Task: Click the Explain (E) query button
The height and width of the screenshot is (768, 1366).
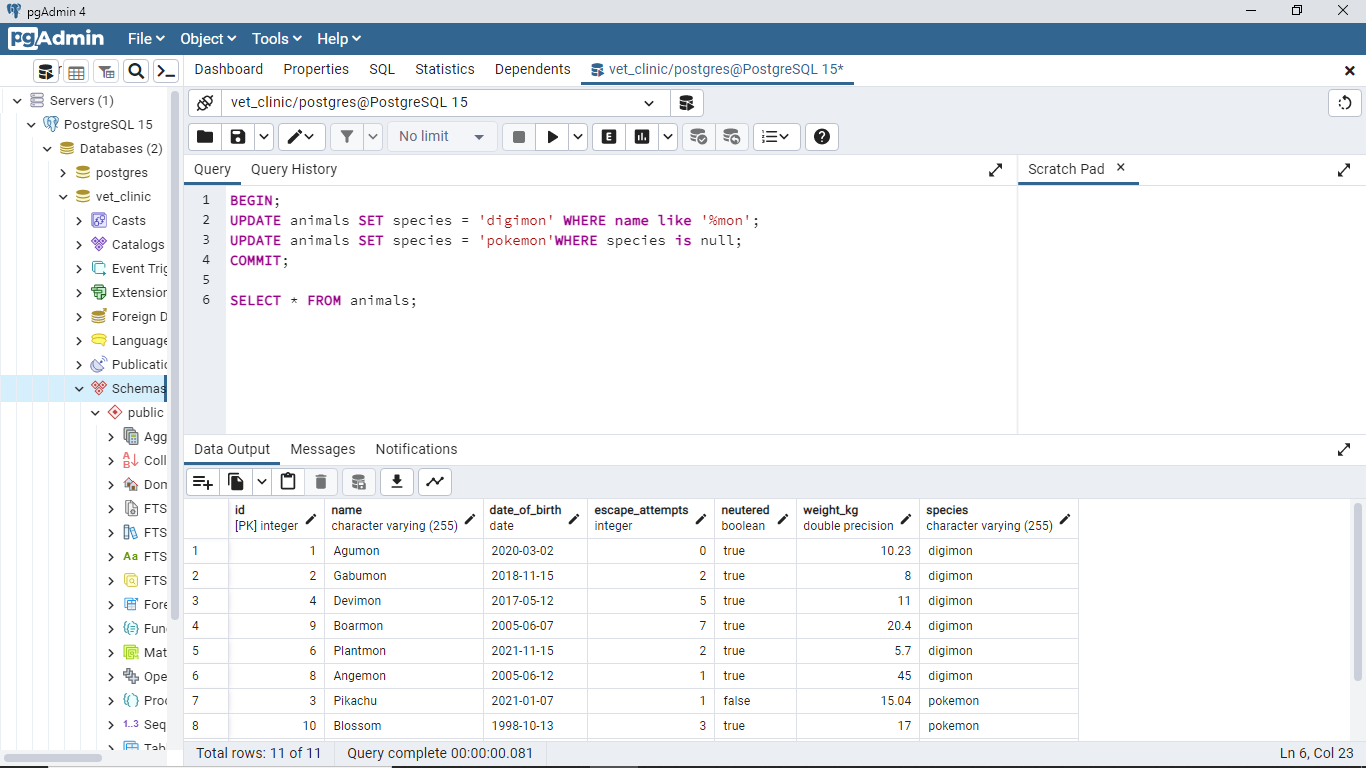Action: (608, 137)
